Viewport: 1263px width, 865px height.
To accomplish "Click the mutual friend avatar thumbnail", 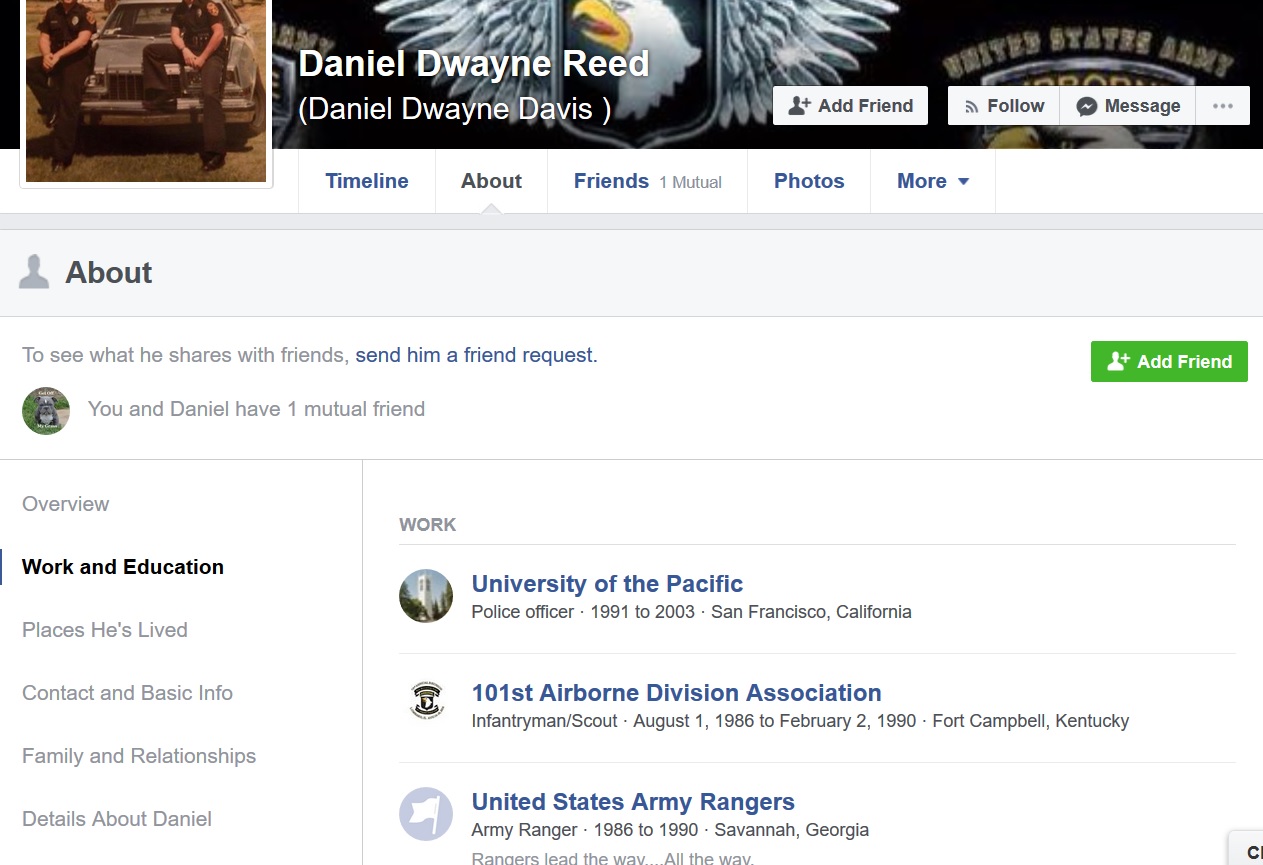I will (x=46, y=410).
